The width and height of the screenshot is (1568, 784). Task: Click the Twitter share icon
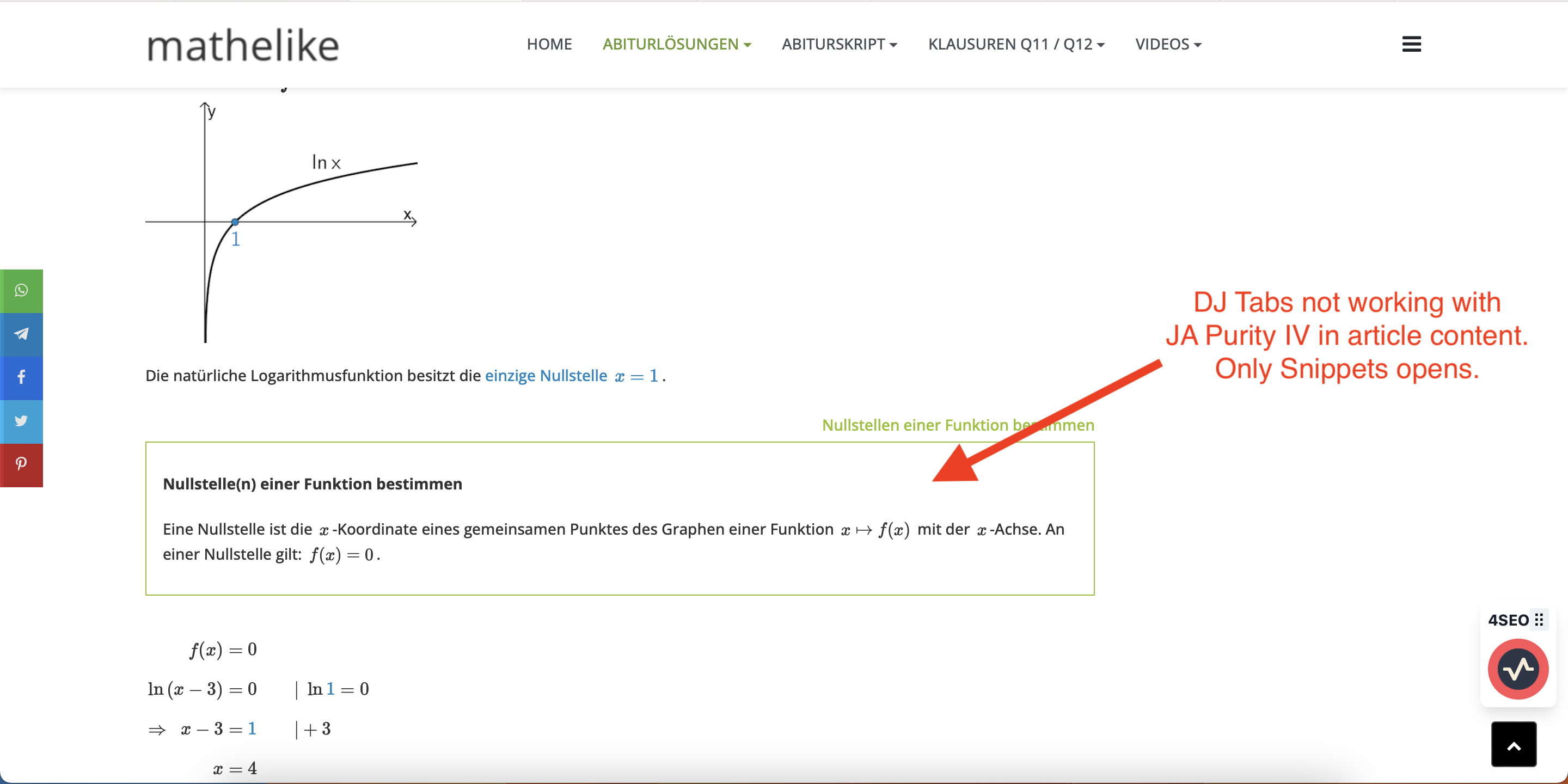(21, 421)
